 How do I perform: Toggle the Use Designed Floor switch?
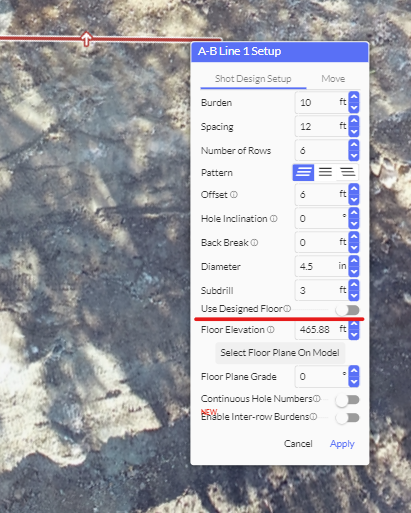click(x=347, y=310)
